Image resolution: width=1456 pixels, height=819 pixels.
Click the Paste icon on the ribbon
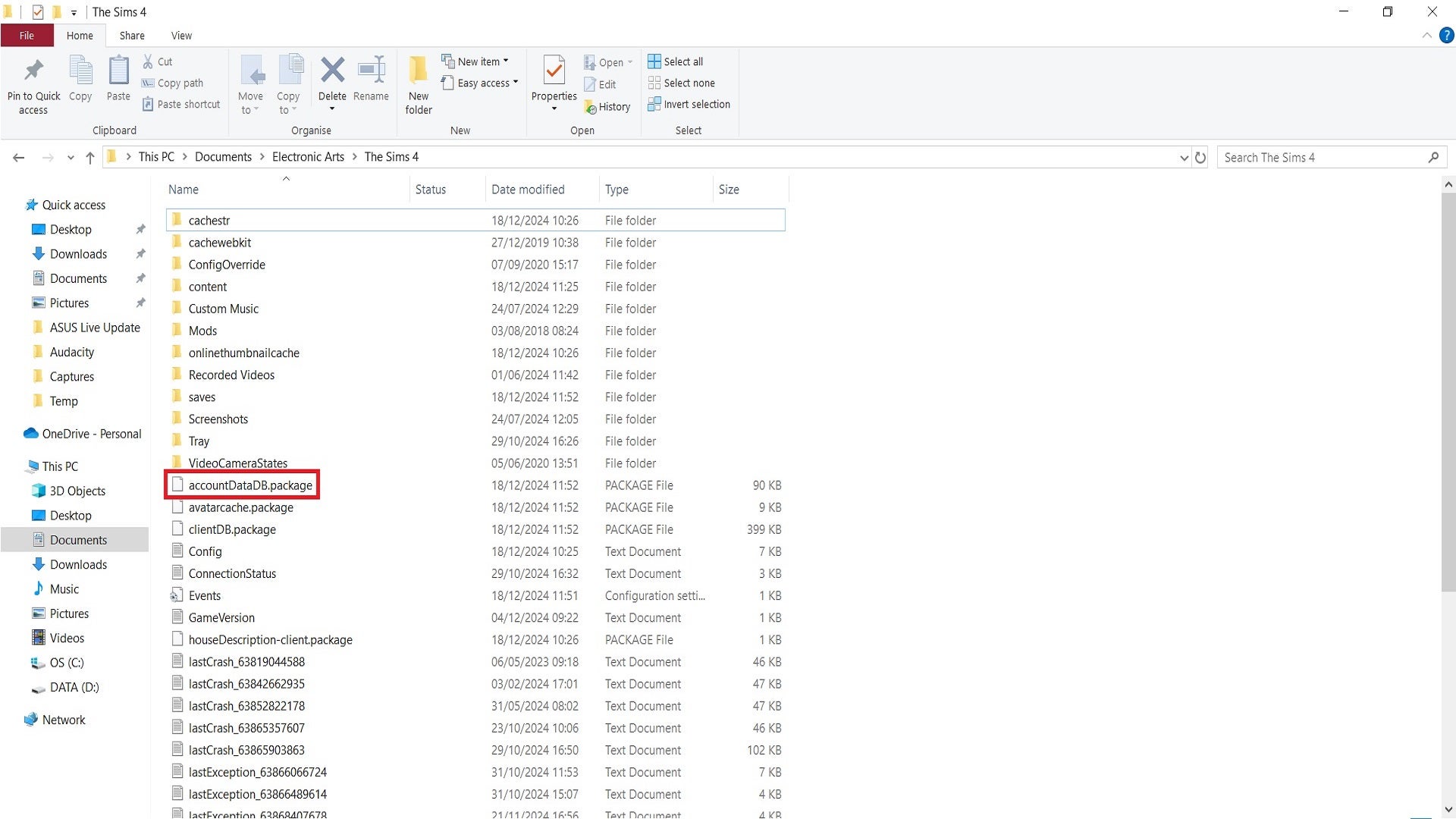[118, 80]
